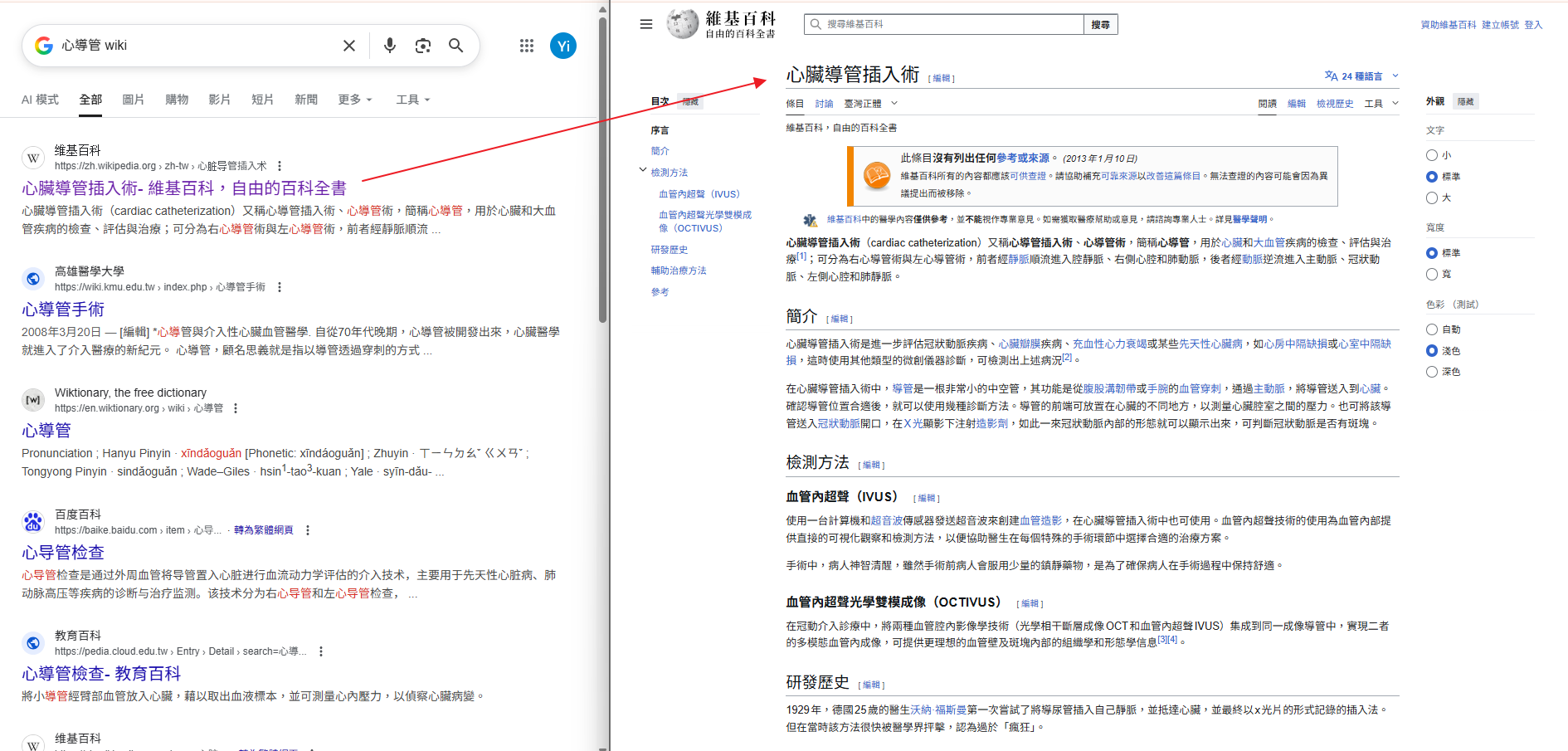Start voice search with the microphone icon
The width and height of the screenshot is (1568, 751).
[x=389, y=46]
